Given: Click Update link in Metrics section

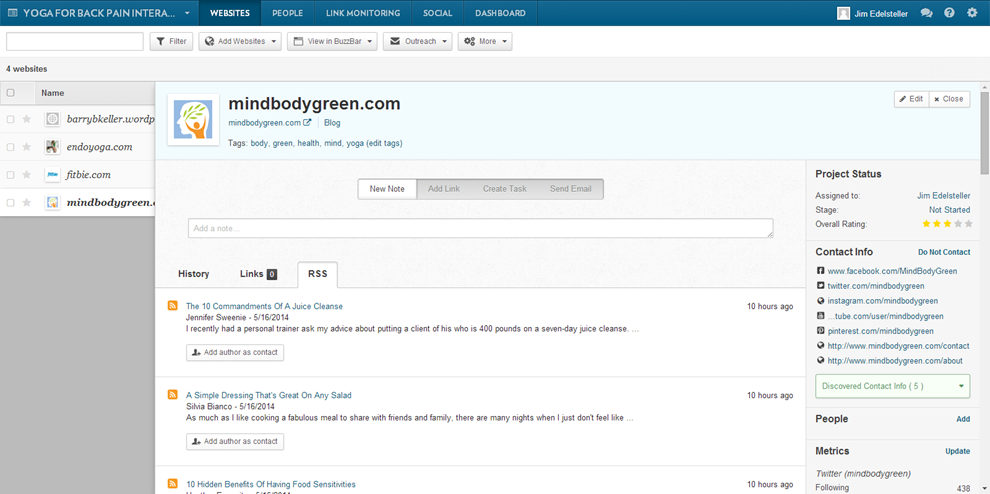Looking at the screenshot, I should pos(957,451).
